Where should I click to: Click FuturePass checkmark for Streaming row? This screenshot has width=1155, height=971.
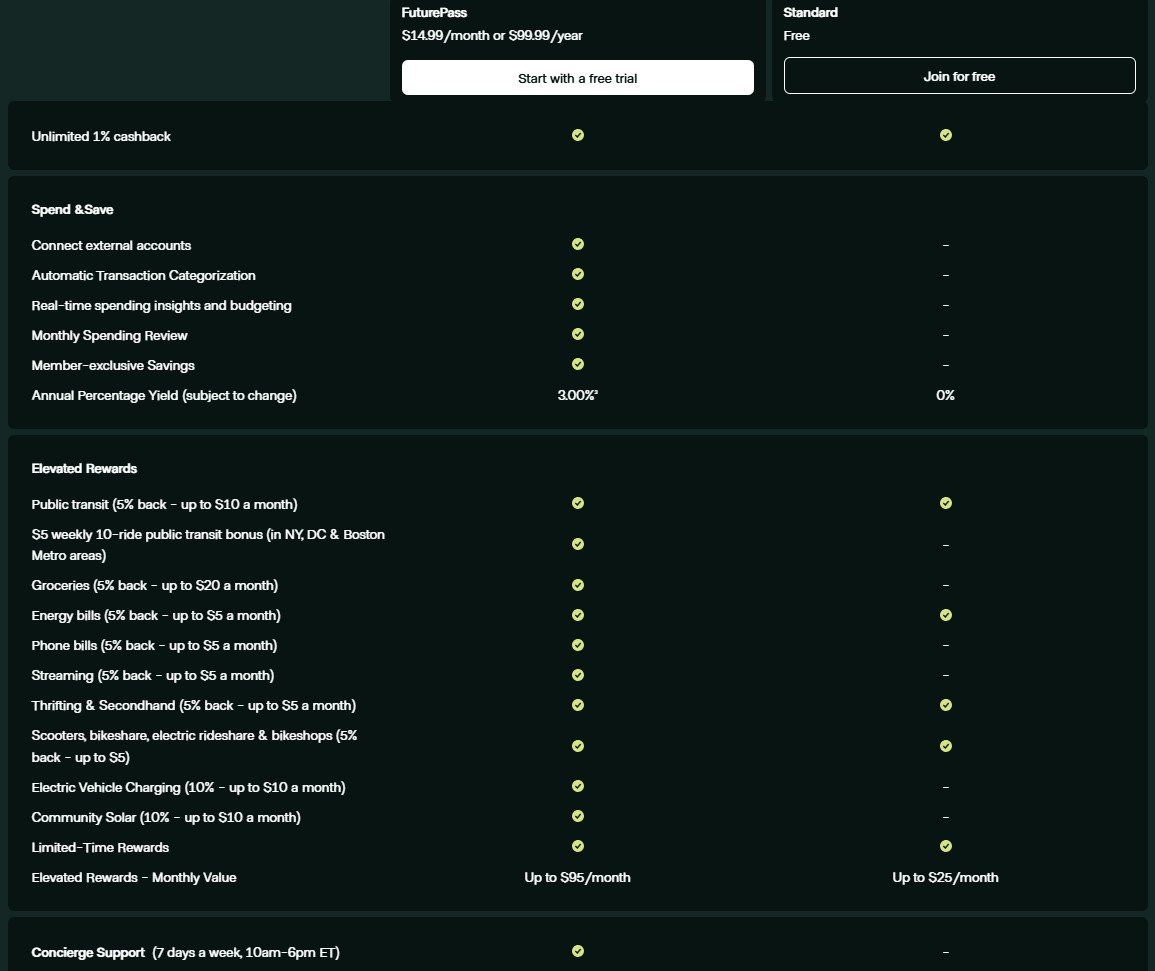pyautogui.click(x=578, y=675)
